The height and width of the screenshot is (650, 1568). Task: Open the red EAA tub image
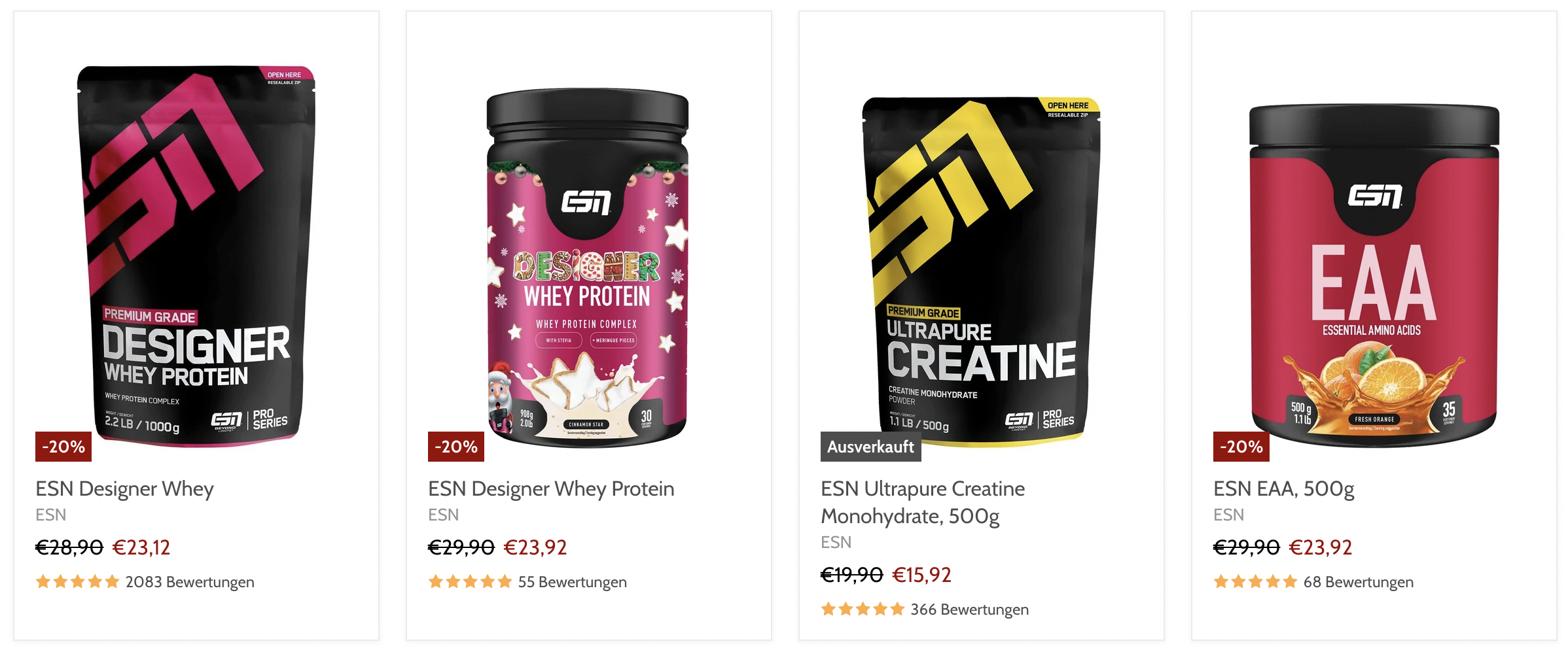[1374, 275]
